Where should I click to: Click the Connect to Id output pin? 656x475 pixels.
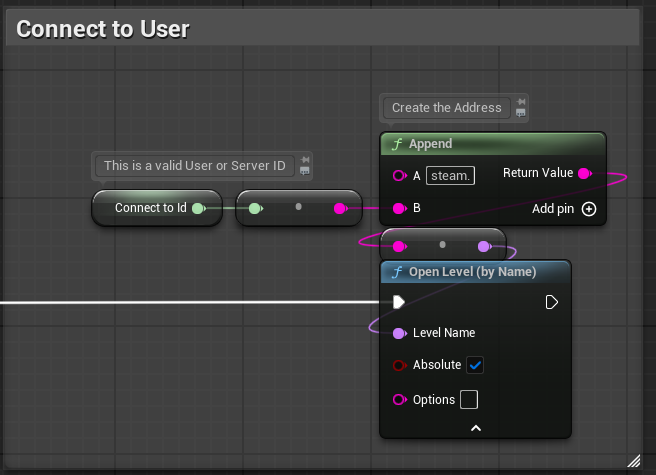[x=198, y=208]
